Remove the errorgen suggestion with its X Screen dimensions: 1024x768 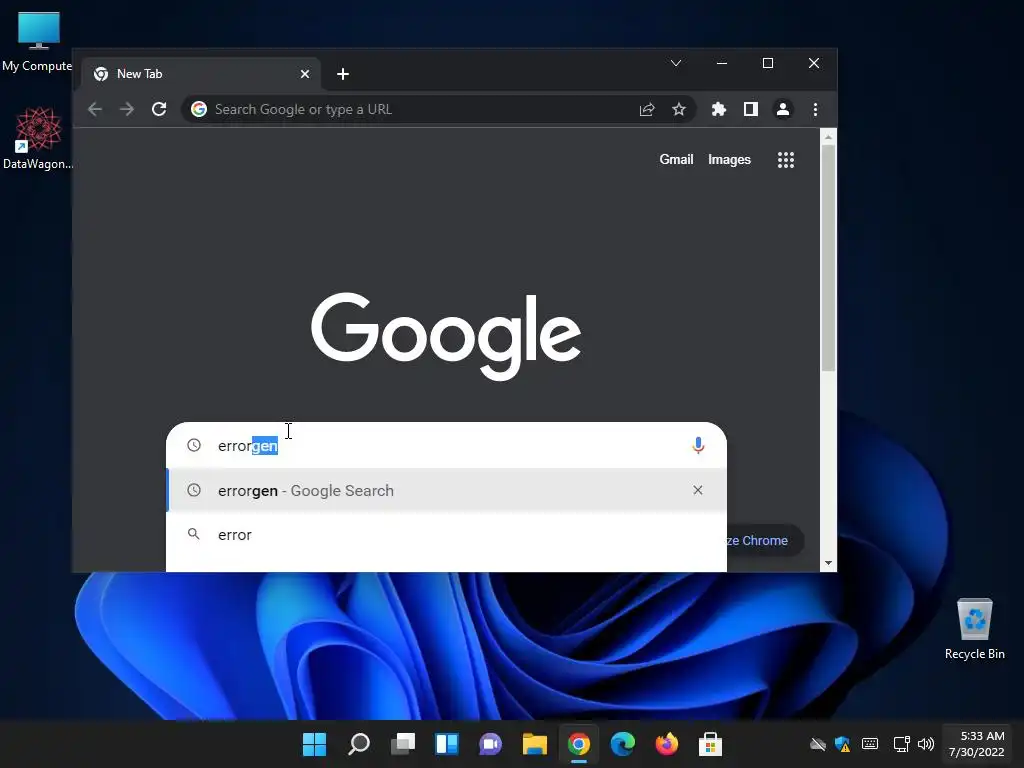point(697,490)
